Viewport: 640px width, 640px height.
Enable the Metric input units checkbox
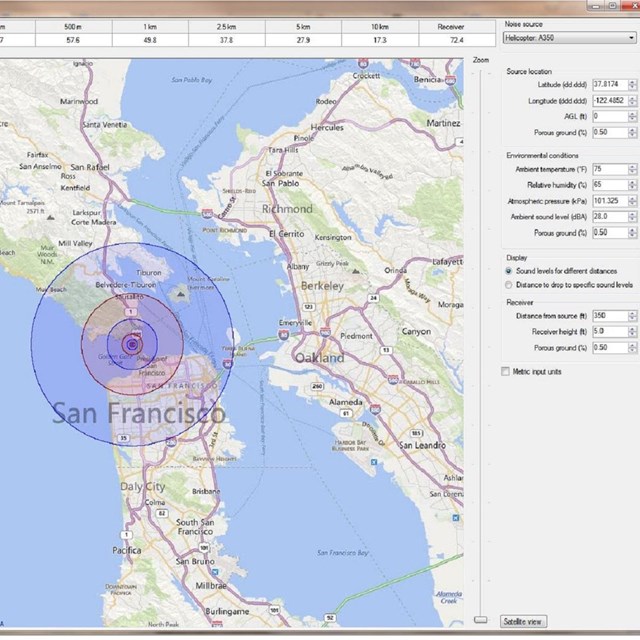[505, 371]
